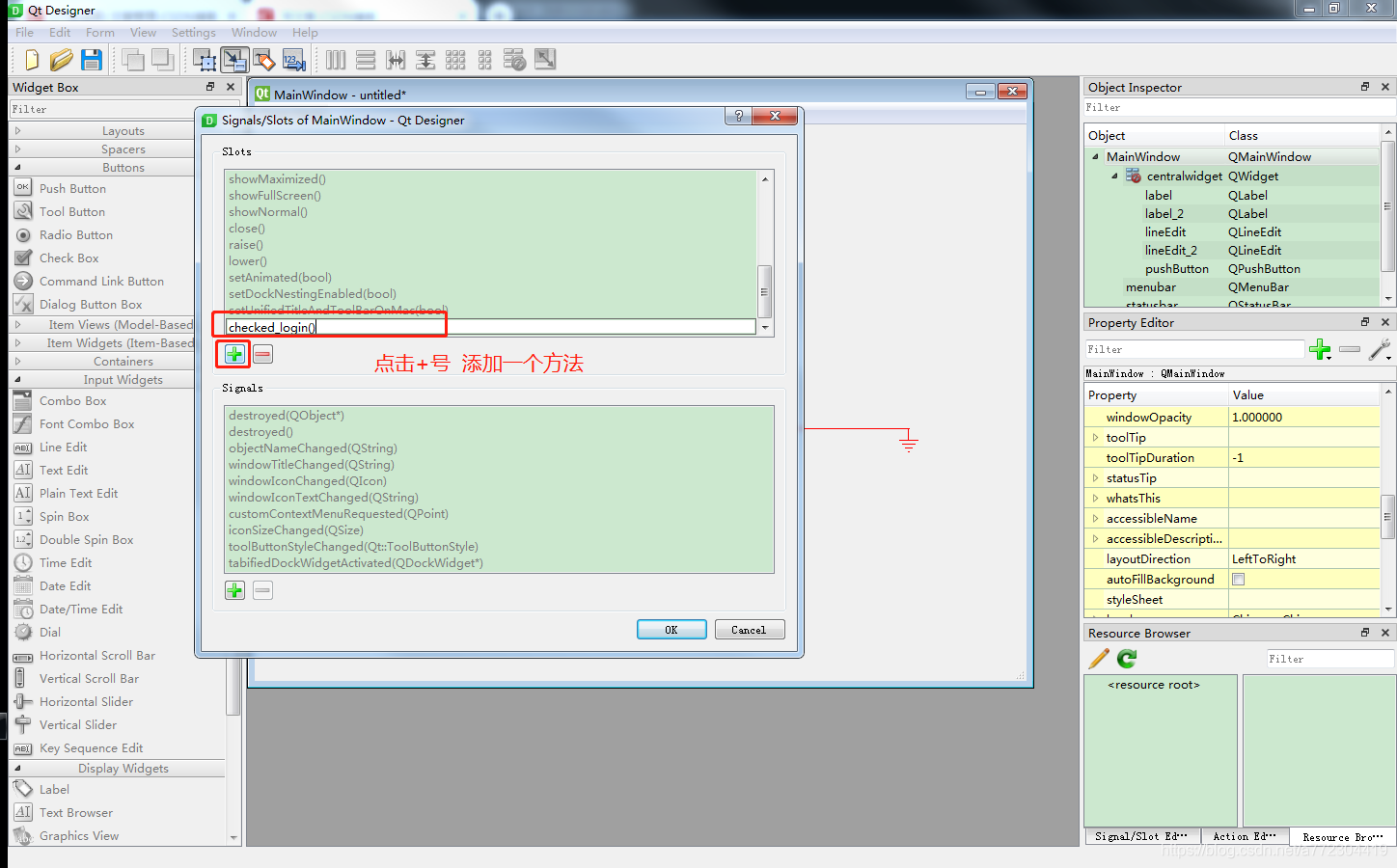This screenshot has width=1397, height=868.
Task: Click the checked_login() slot name field
Action: pos(490,327)
